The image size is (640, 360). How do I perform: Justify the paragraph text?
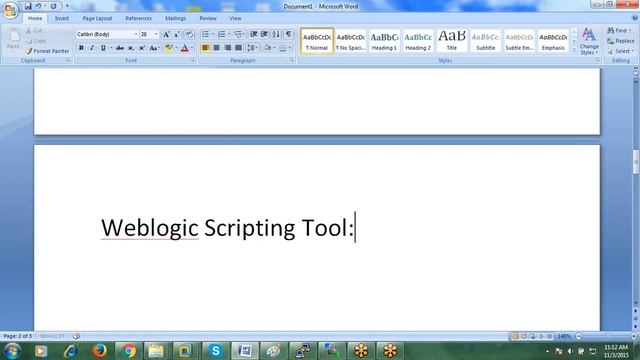coord(238,48)
